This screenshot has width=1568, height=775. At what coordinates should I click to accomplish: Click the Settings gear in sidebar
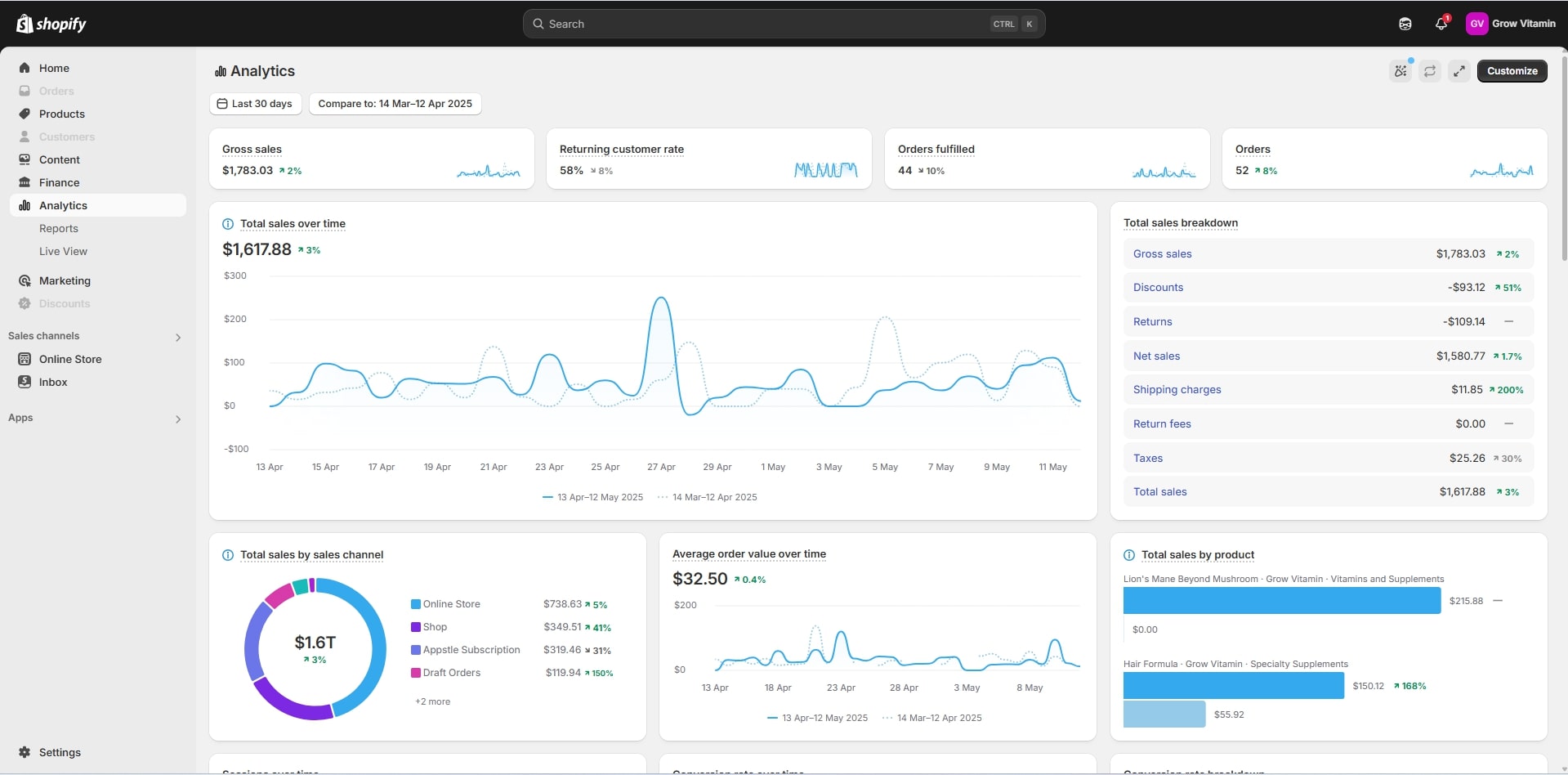coord(25,752)
